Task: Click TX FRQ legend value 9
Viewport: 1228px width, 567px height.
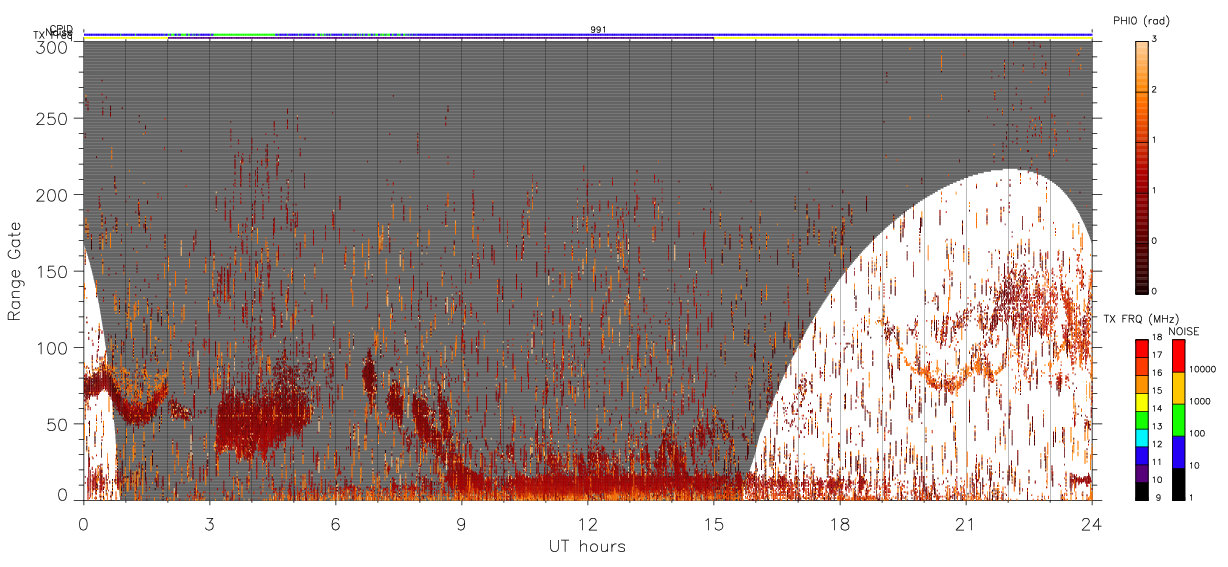Action: tap(1160, 497)
